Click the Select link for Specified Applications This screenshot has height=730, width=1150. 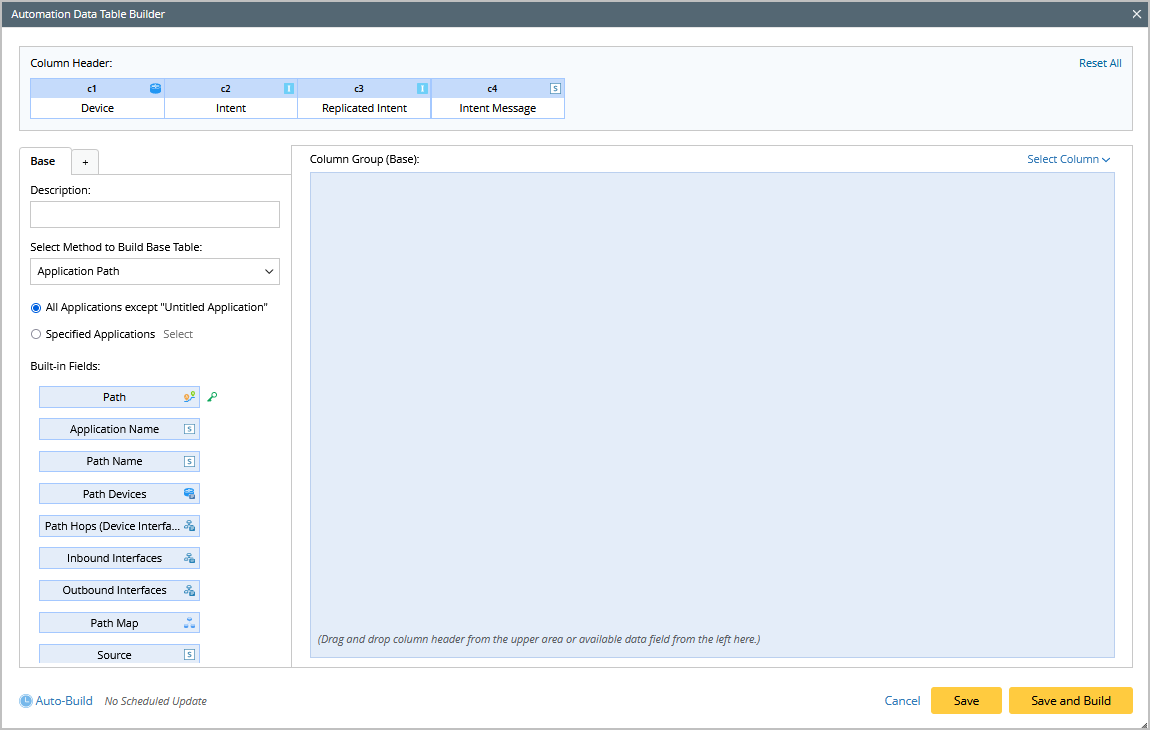(177, 335)
